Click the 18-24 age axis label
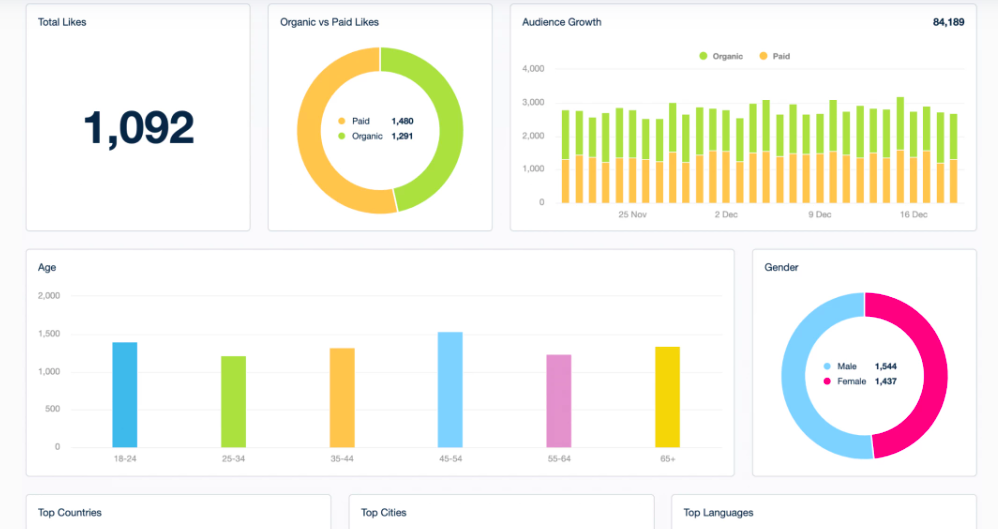 (125, 458)
